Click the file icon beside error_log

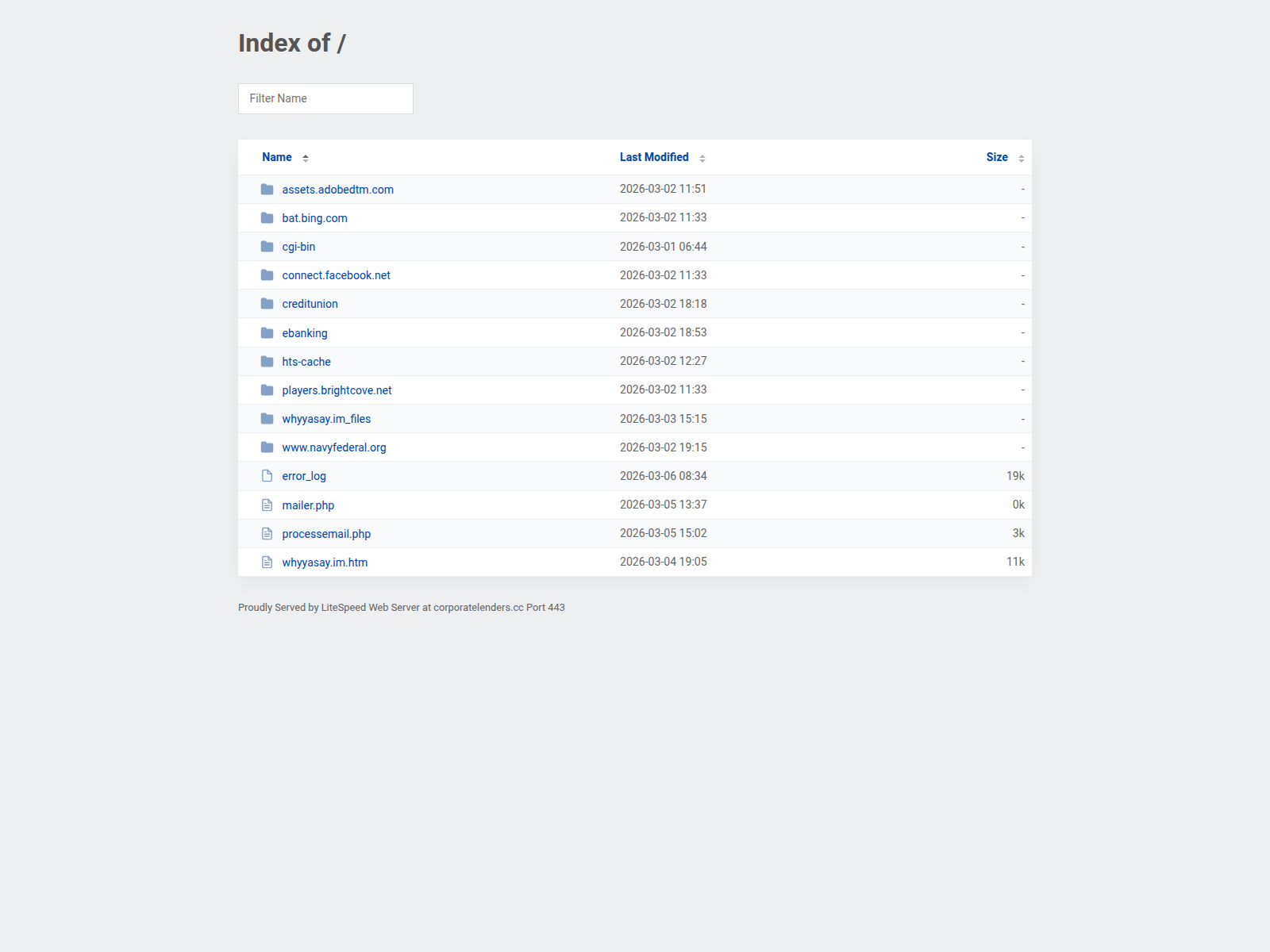(x=267, y=475)
